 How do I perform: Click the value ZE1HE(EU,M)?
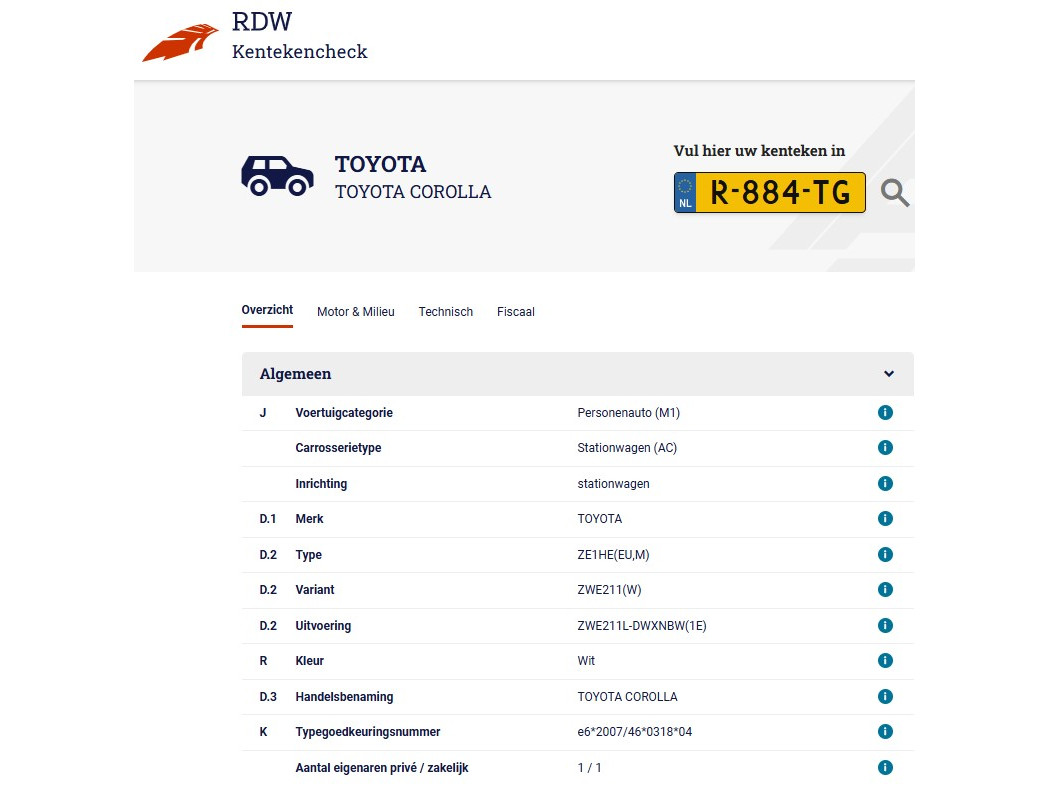(x=613, y=555)
